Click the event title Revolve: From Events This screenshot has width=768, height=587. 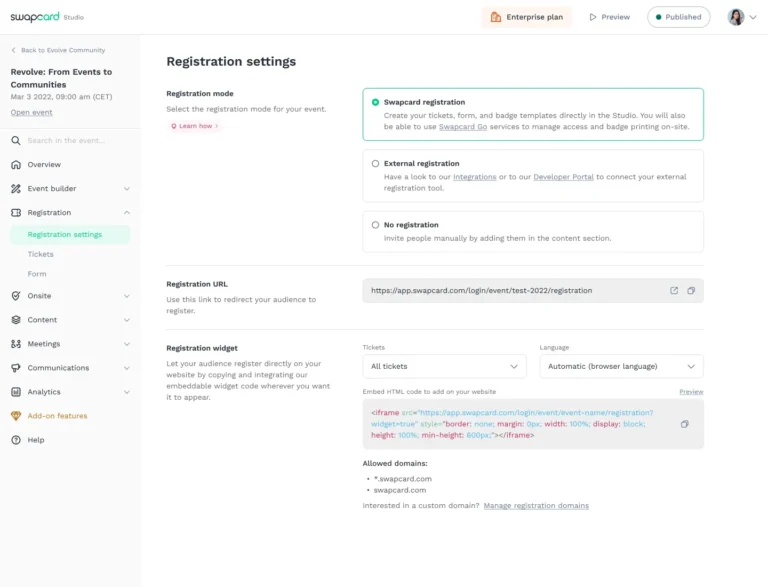point(61,78)
